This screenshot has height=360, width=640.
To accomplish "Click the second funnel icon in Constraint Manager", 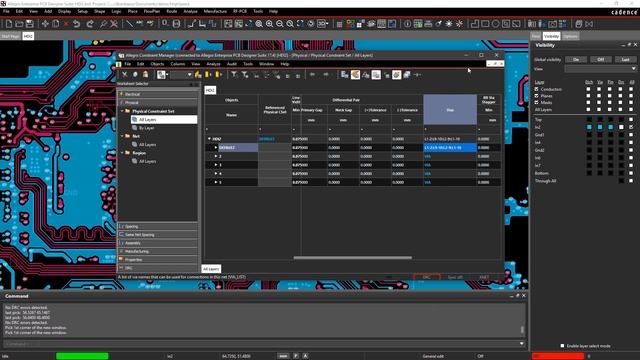I will [x=244, y=75].
